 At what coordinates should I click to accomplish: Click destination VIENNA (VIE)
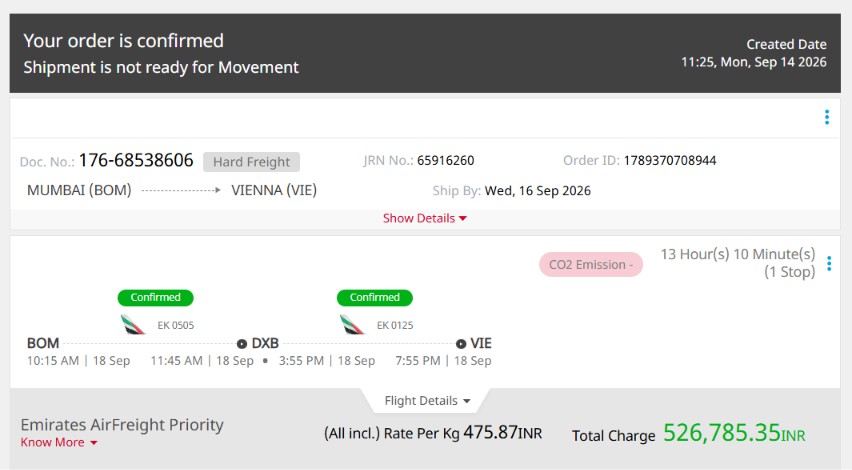coord(274,190)
